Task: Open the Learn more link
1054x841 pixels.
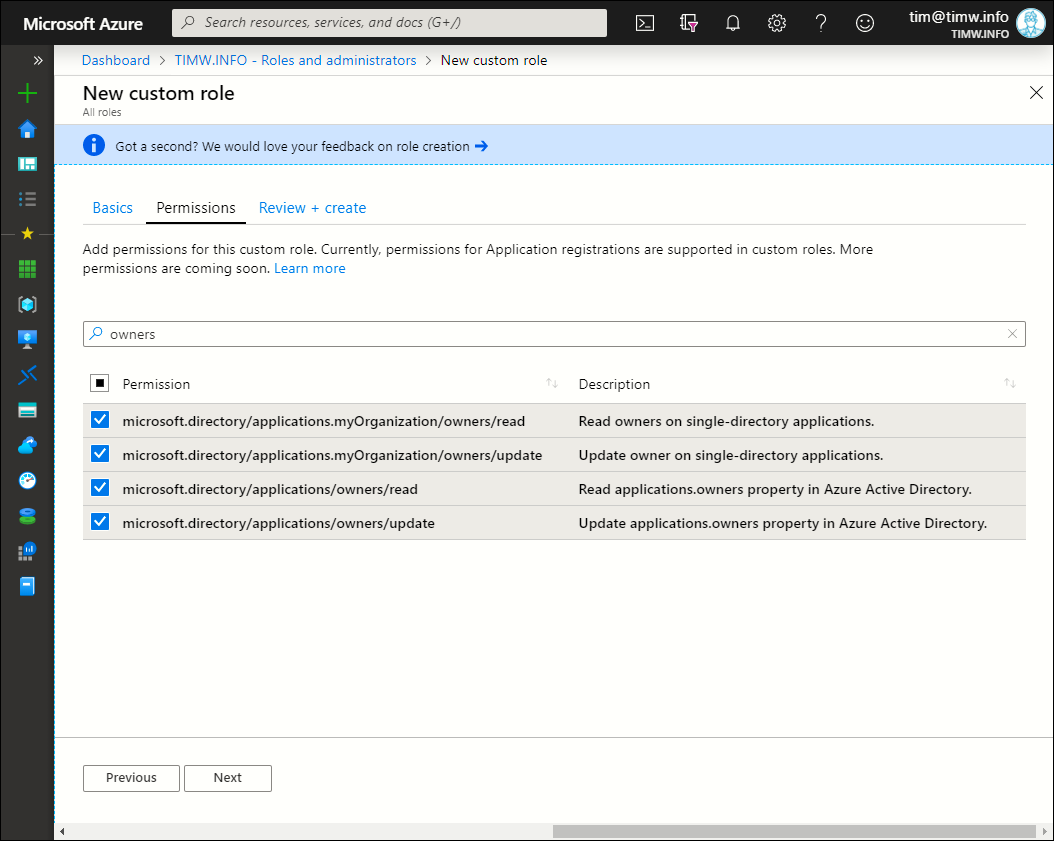Action: 310,269
